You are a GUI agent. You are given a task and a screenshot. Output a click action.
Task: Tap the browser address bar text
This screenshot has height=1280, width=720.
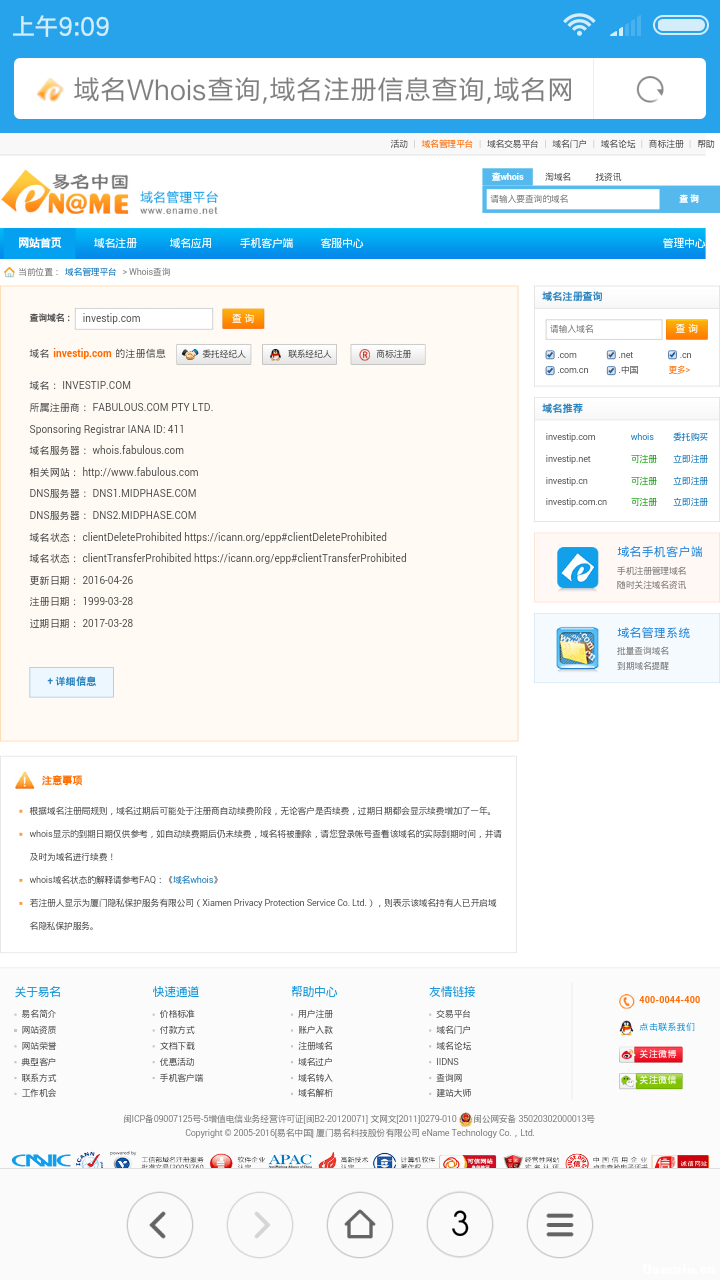323,90
